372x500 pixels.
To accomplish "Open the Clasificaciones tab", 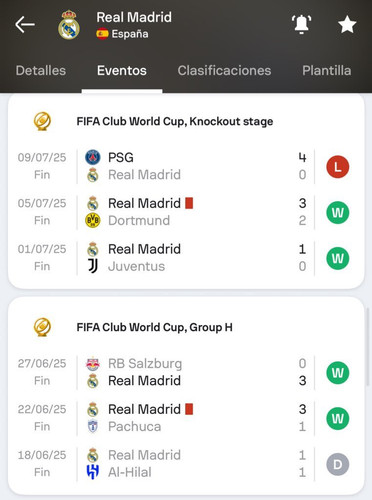I will point(224,70).
